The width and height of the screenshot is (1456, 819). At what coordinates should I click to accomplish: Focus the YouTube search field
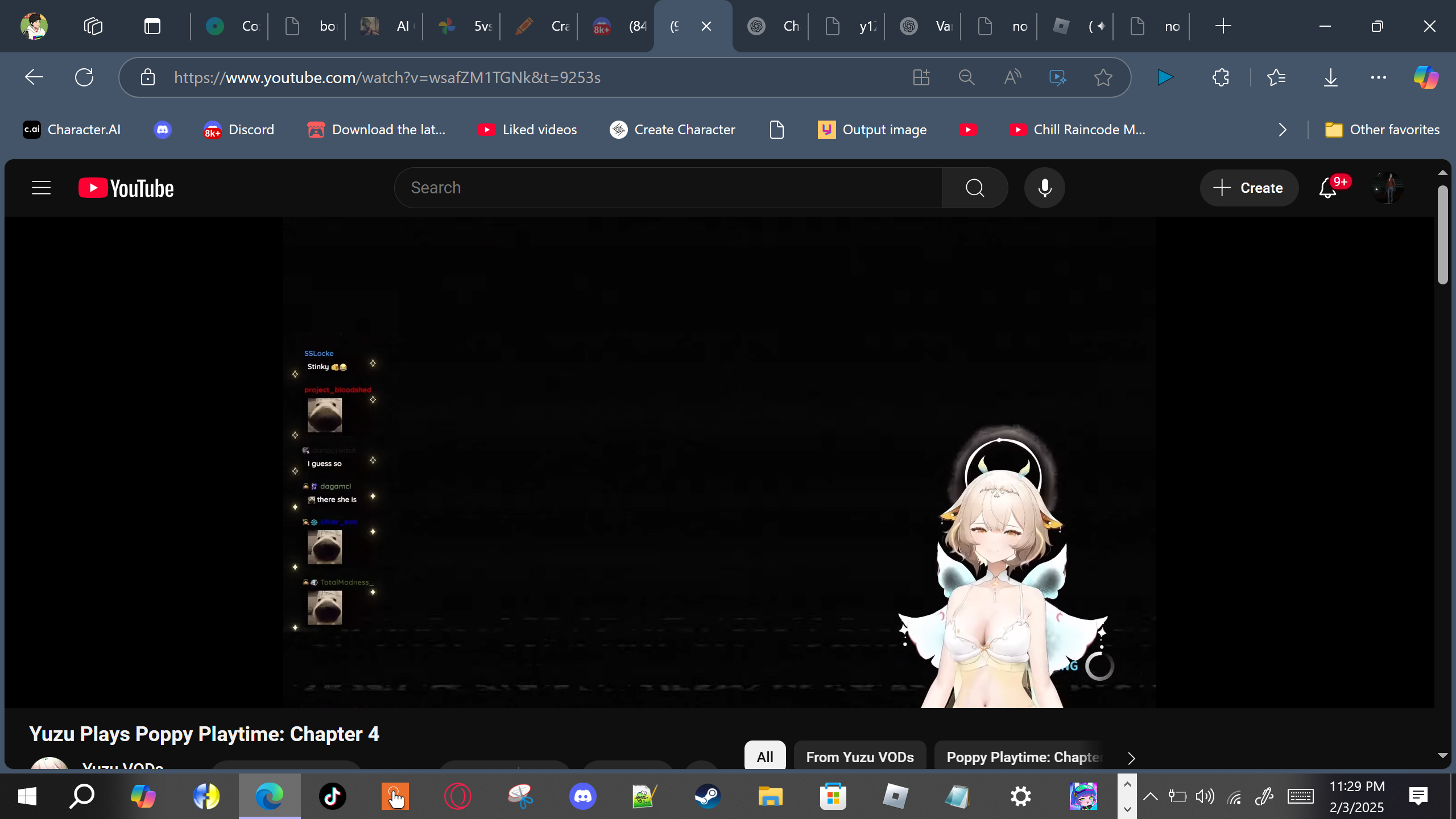pyautogui.click(x=669, y=188)
